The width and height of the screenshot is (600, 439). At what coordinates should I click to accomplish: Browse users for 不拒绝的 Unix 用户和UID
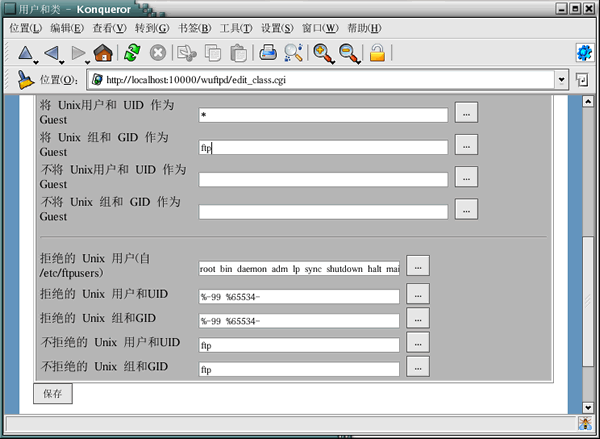coord(418,342)
